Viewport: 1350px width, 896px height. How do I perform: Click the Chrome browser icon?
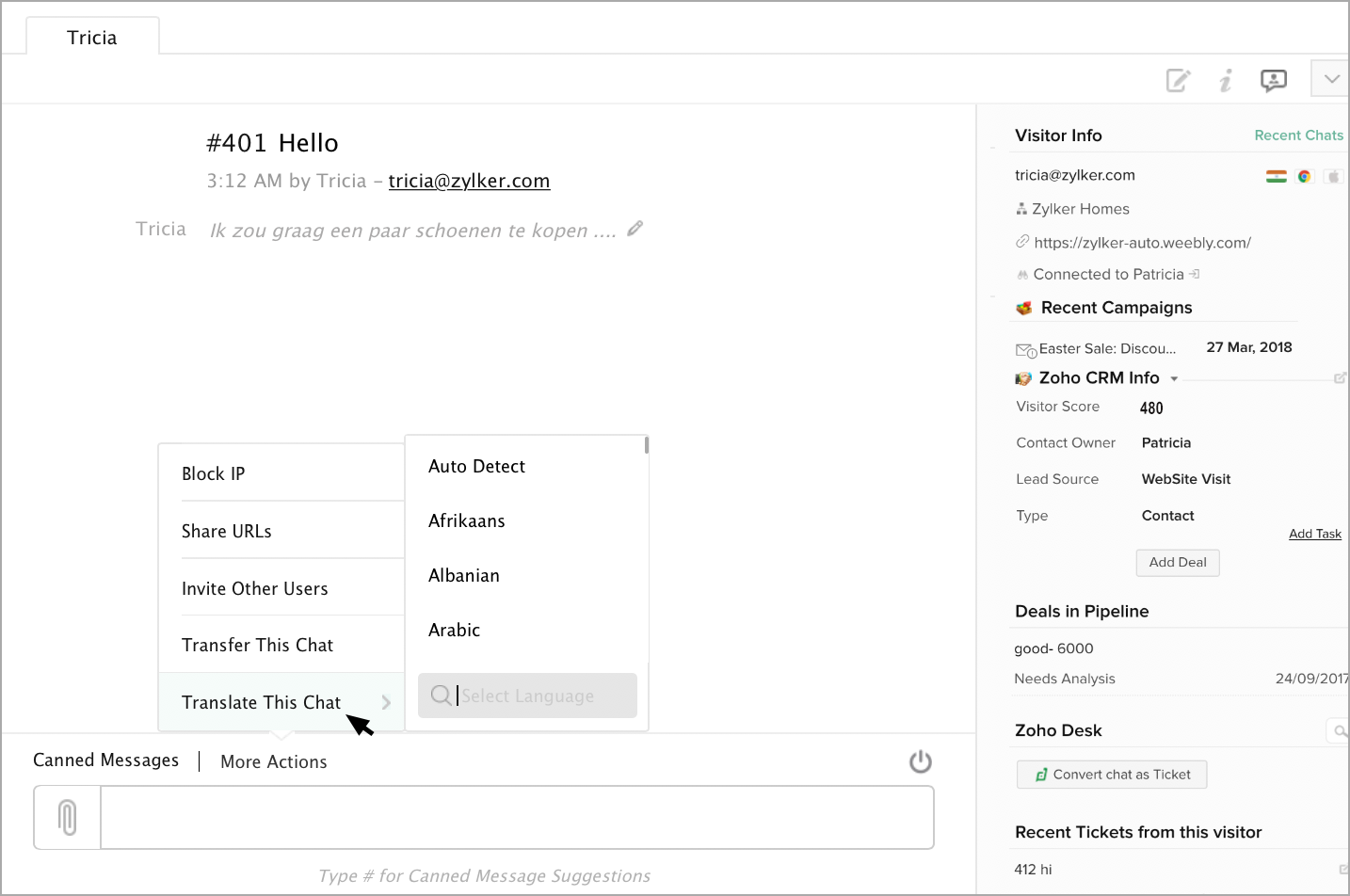[x=1305, y=176]
